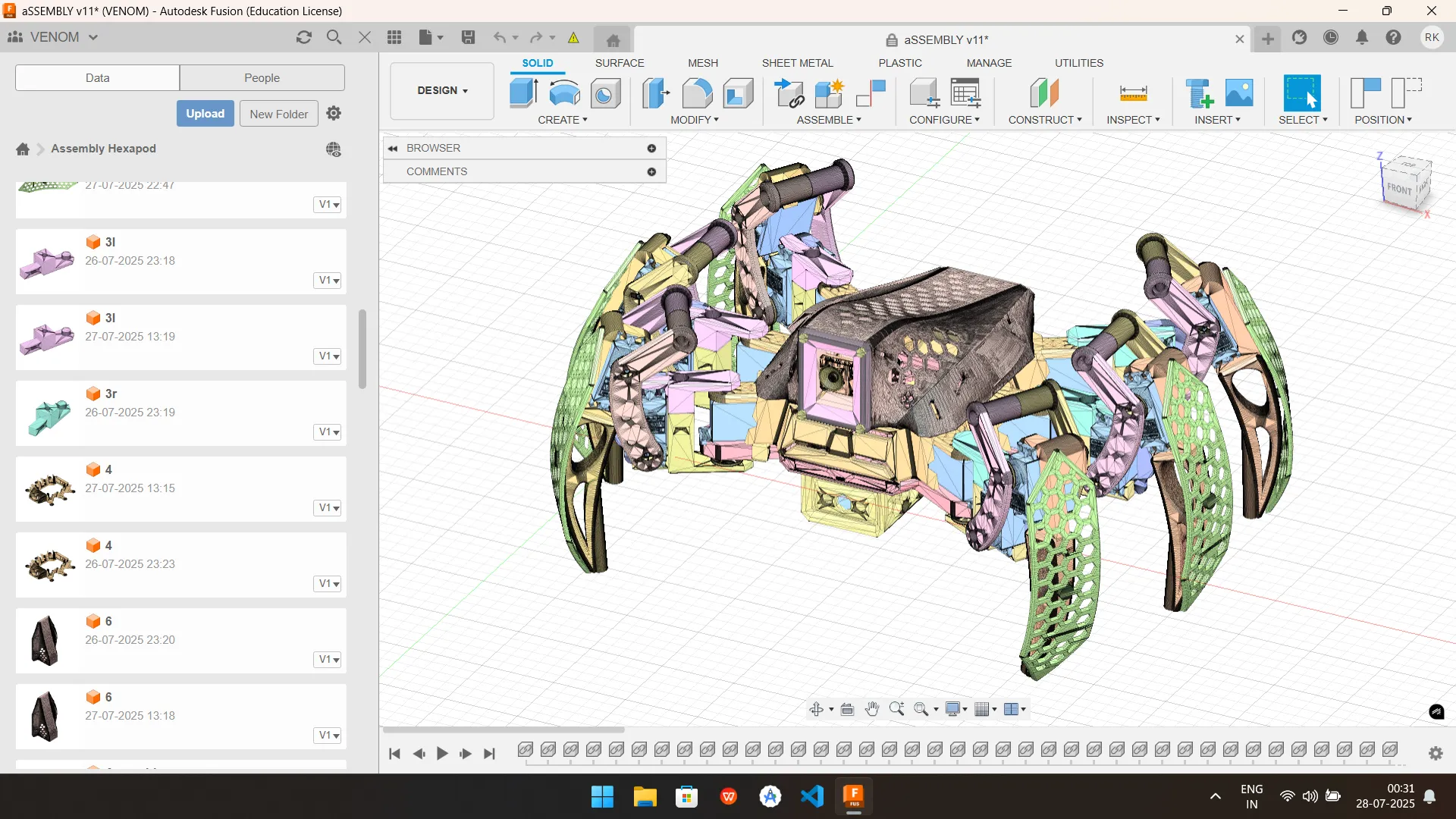Click the Assembly Hexapod breadcrumb

point(104,149)
